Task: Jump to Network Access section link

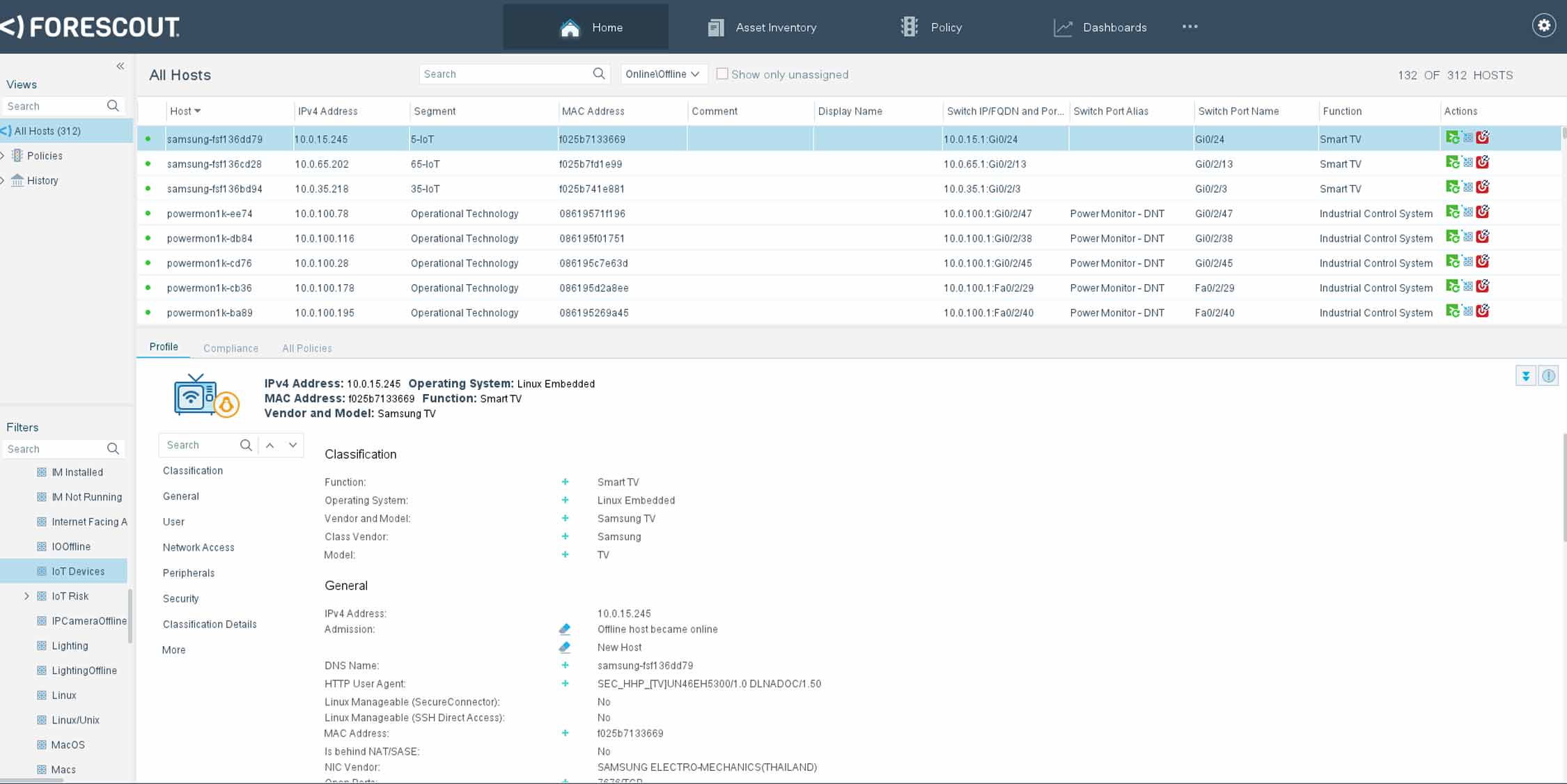Action: point(198,547)
